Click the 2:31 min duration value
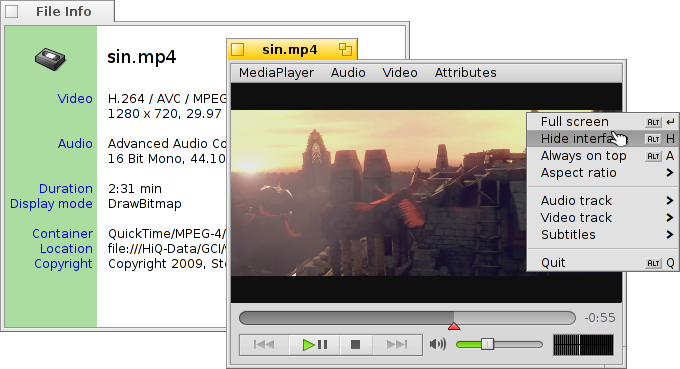 [x=135, y=189]
